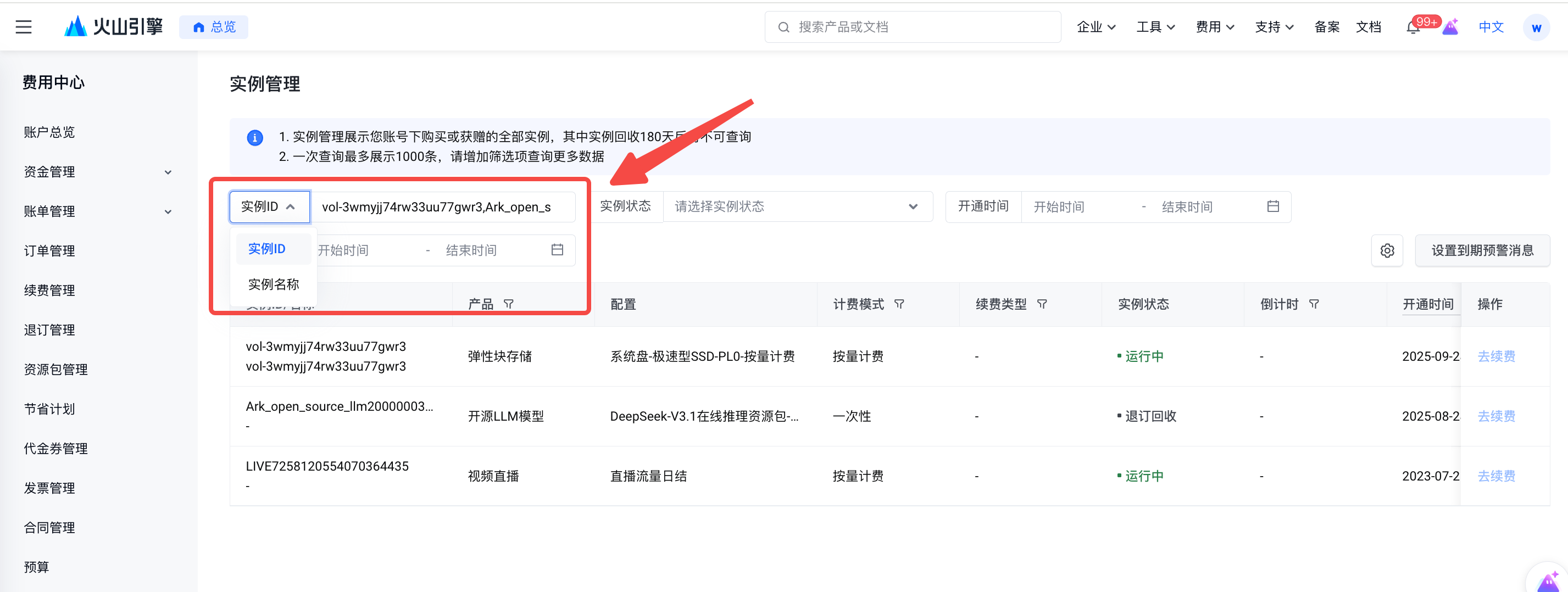Open the 请选择实例状态 dropdown
Screen dimensions: 1568x592
pos(797,206)
